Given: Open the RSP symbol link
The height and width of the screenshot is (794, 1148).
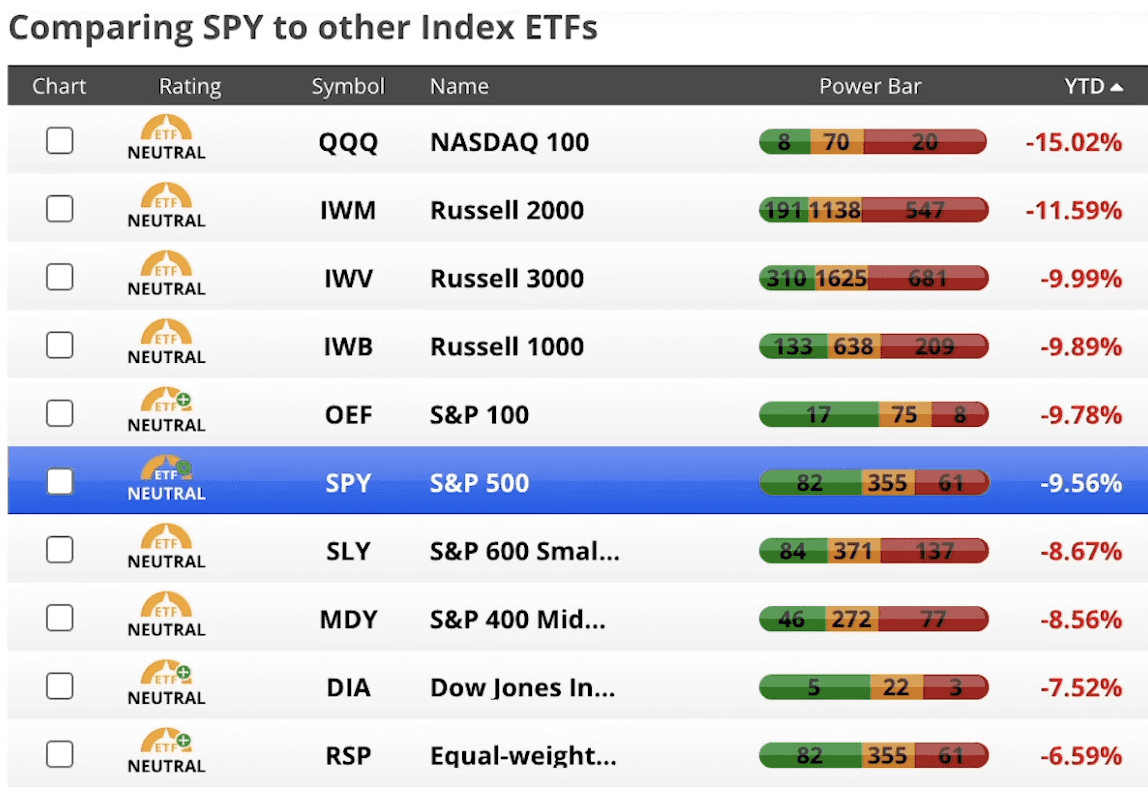Looking at the screenshot, I should [348, 755].
